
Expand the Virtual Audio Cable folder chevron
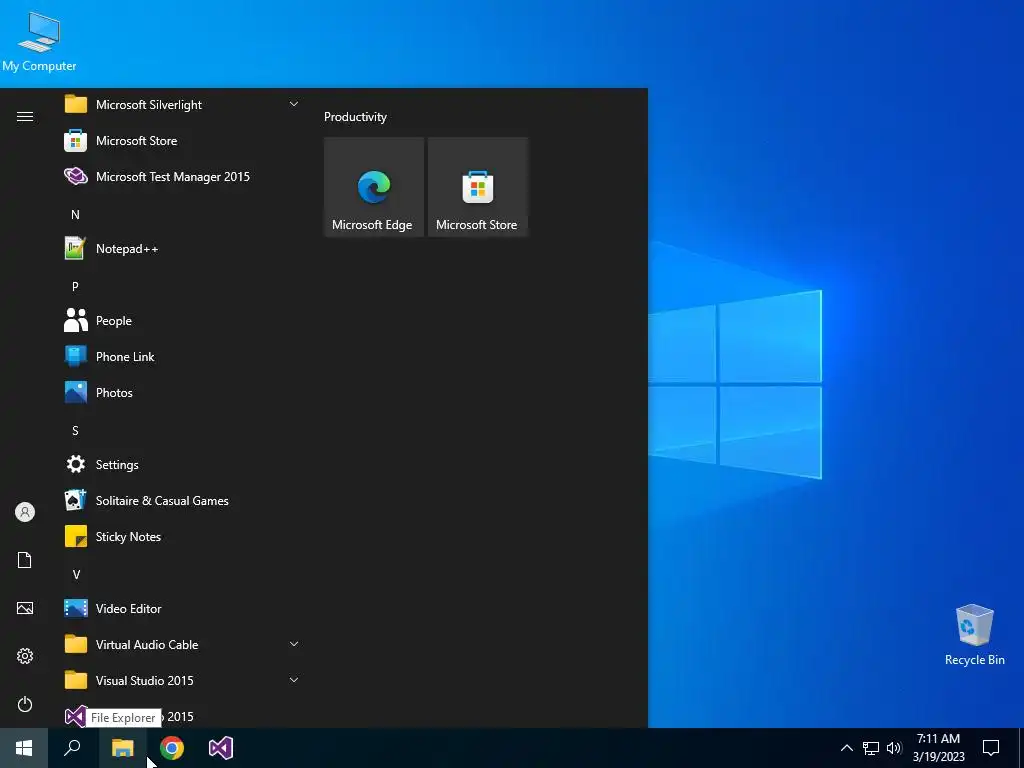click(x=294, y=644)
